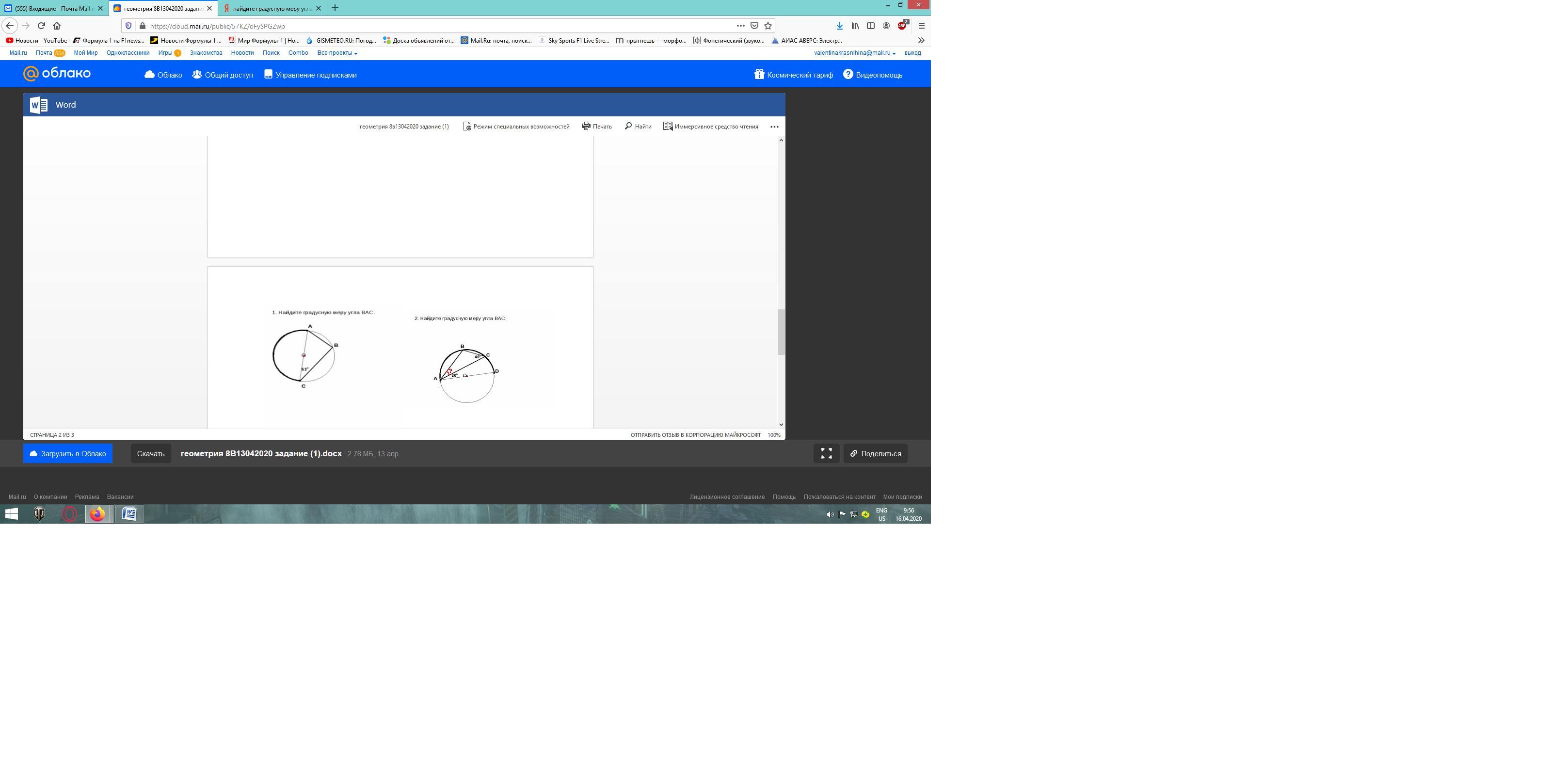Screen dimensions: 1568x769
Task: Bookmark this page with the star icon
Action: [768, 26]
